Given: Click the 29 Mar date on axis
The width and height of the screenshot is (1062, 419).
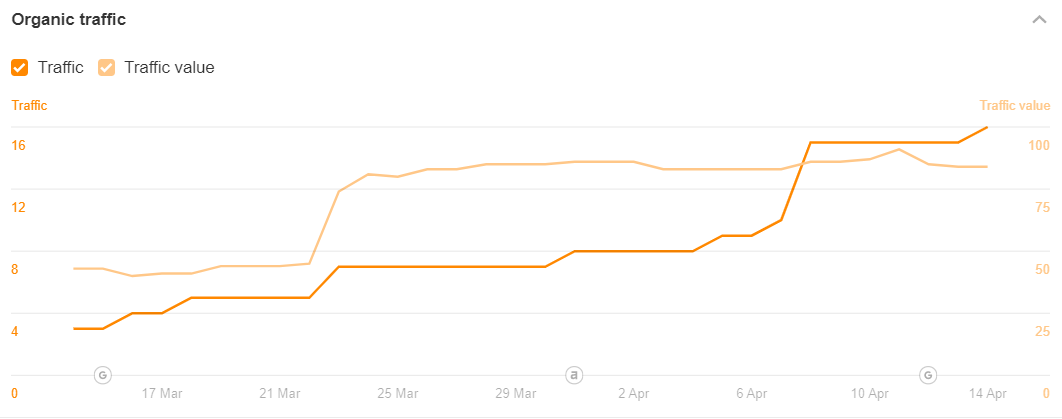Looking at the screenshot, I should [x=516, y=393].
